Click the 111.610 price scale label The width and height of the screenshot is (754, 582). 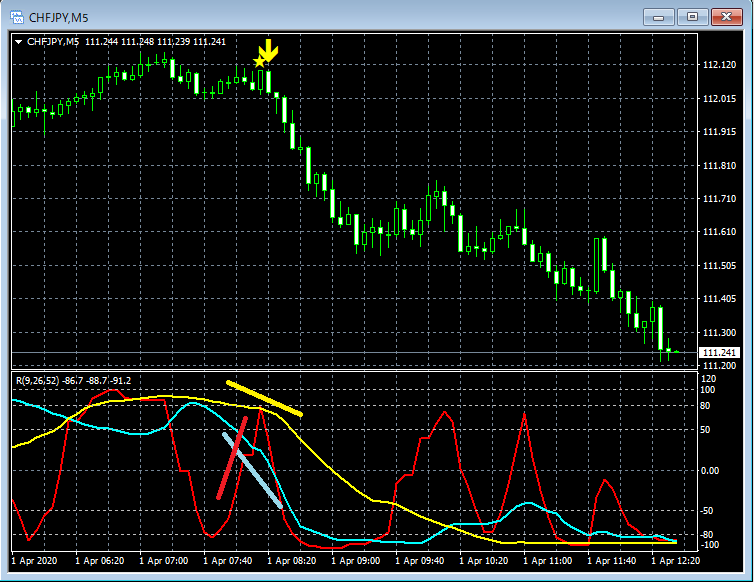(x=719, y=232)
